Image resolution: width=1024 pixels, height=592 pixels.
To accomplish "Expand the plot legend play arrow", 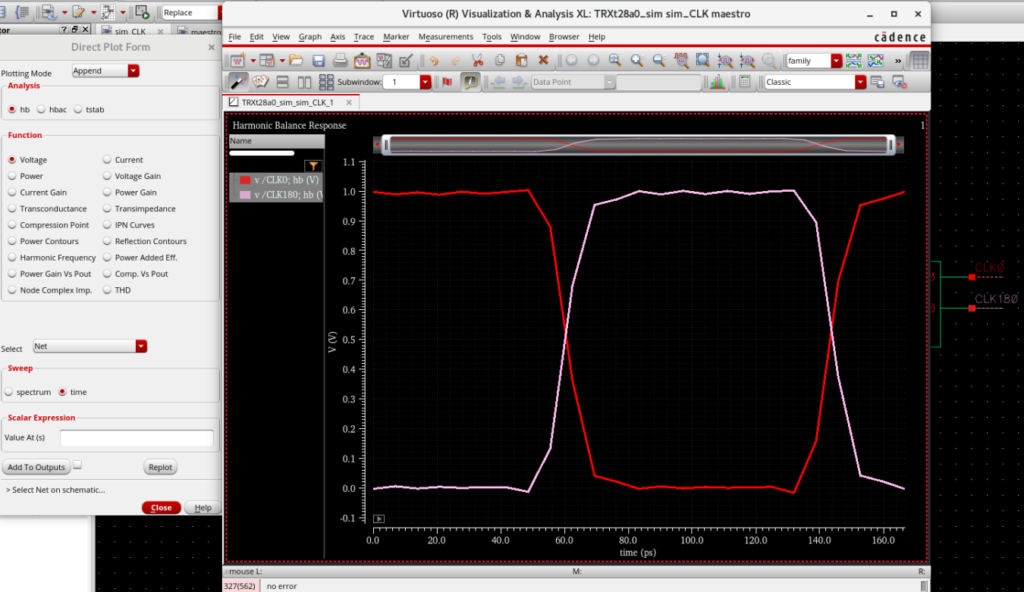I will pyautogui.click(x=379, y=519).
